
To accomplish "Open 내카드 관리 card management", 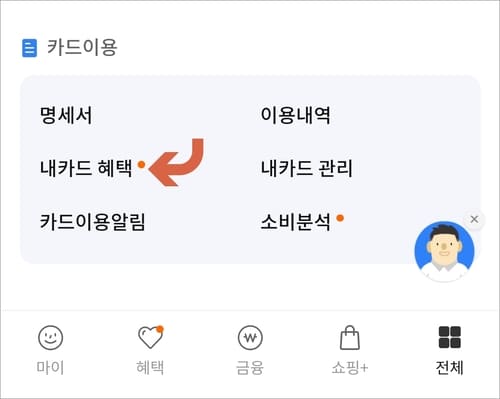I will click(x=306, y=168).
